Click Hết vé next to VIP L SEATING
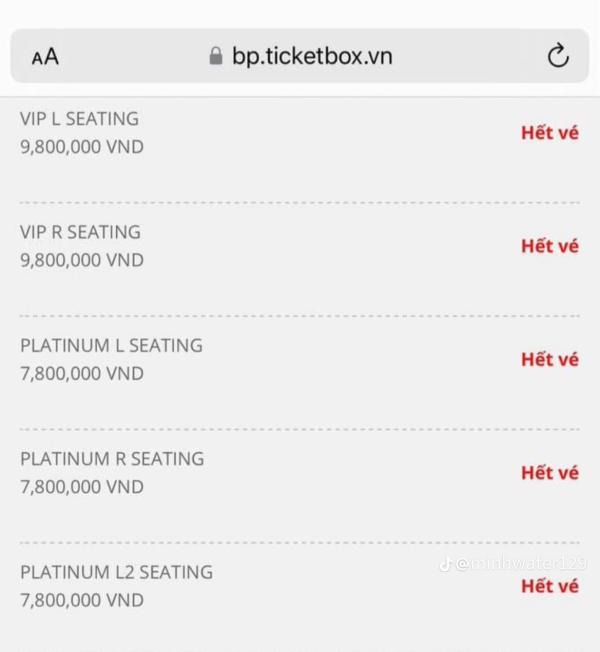 pyautogui.click(x=549, y=132)
